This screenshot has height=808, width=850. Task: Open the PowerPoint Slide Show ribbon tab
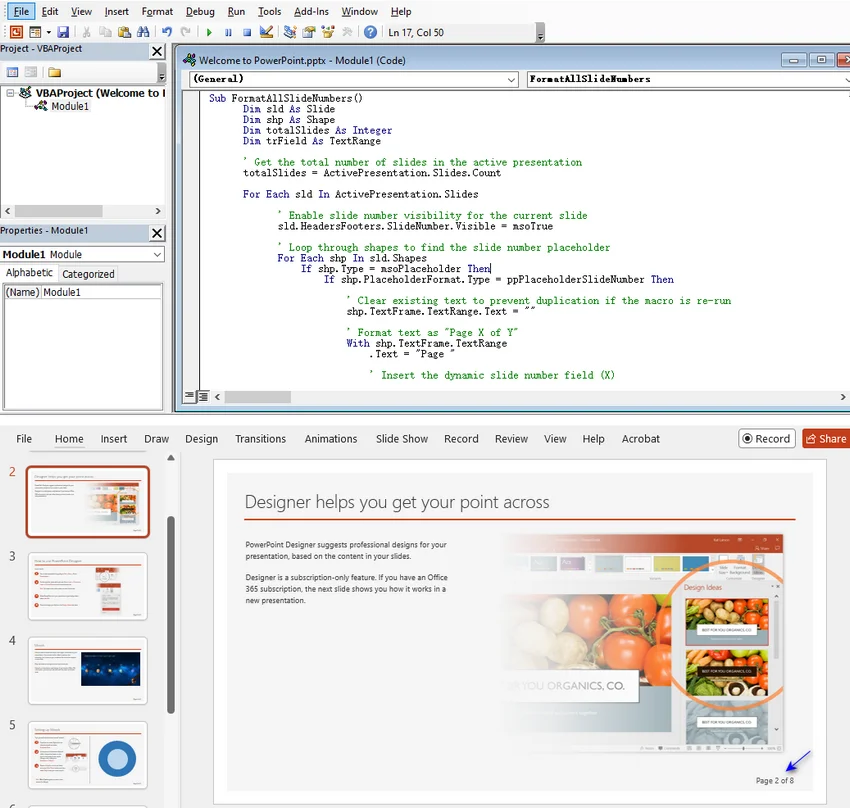click(402, 439)
